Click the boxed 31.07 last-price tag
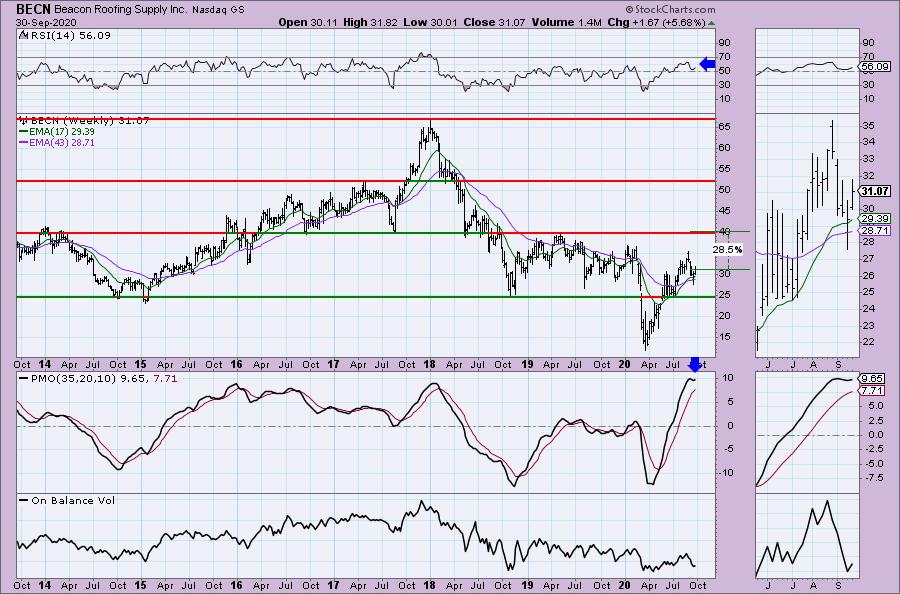The height and width of the screenshot is (594, 900). point(875,191)
